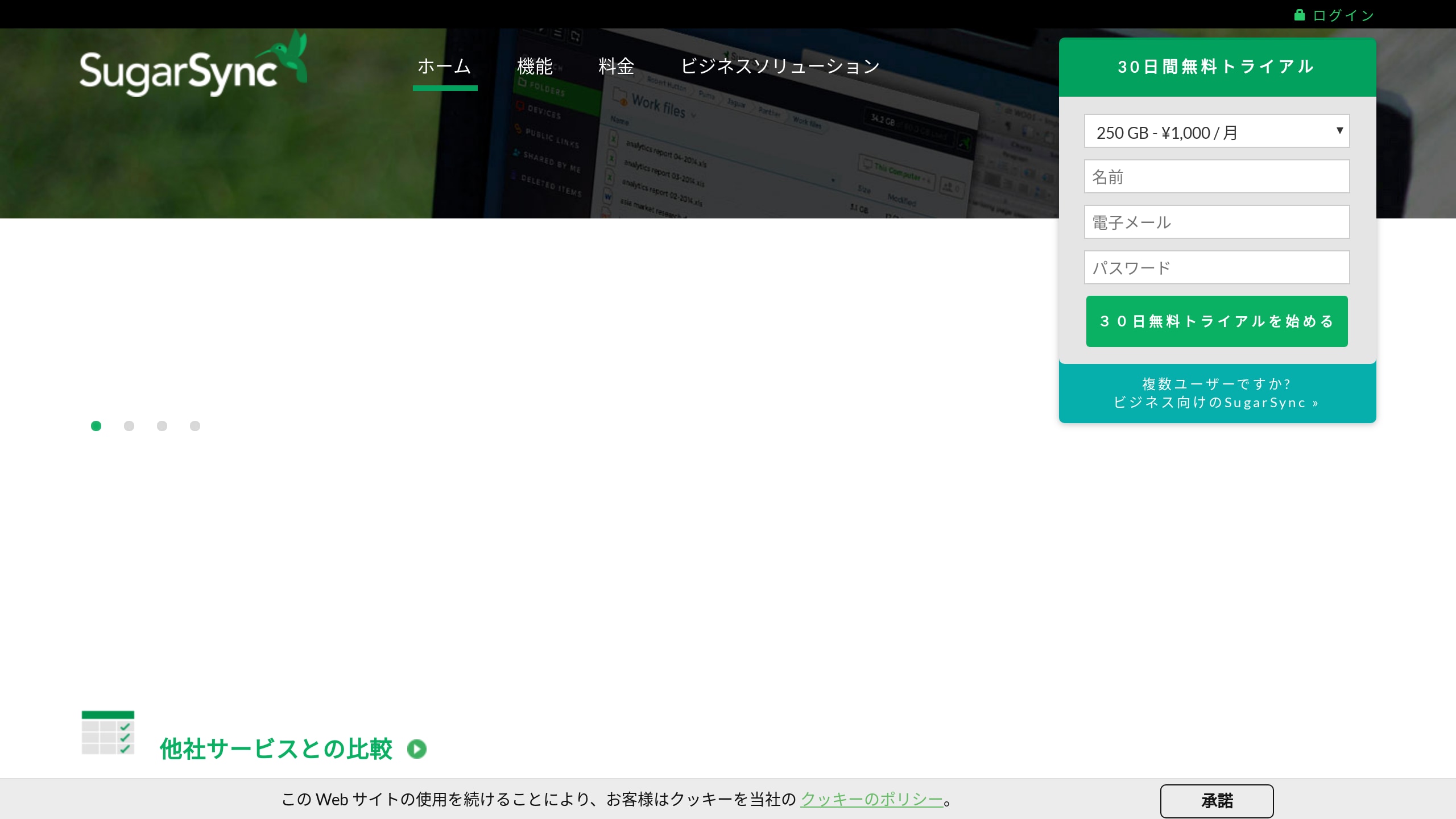This screenshot has width=1456, height=819.
Task: Select the third carousel dot
Action: 162,426
